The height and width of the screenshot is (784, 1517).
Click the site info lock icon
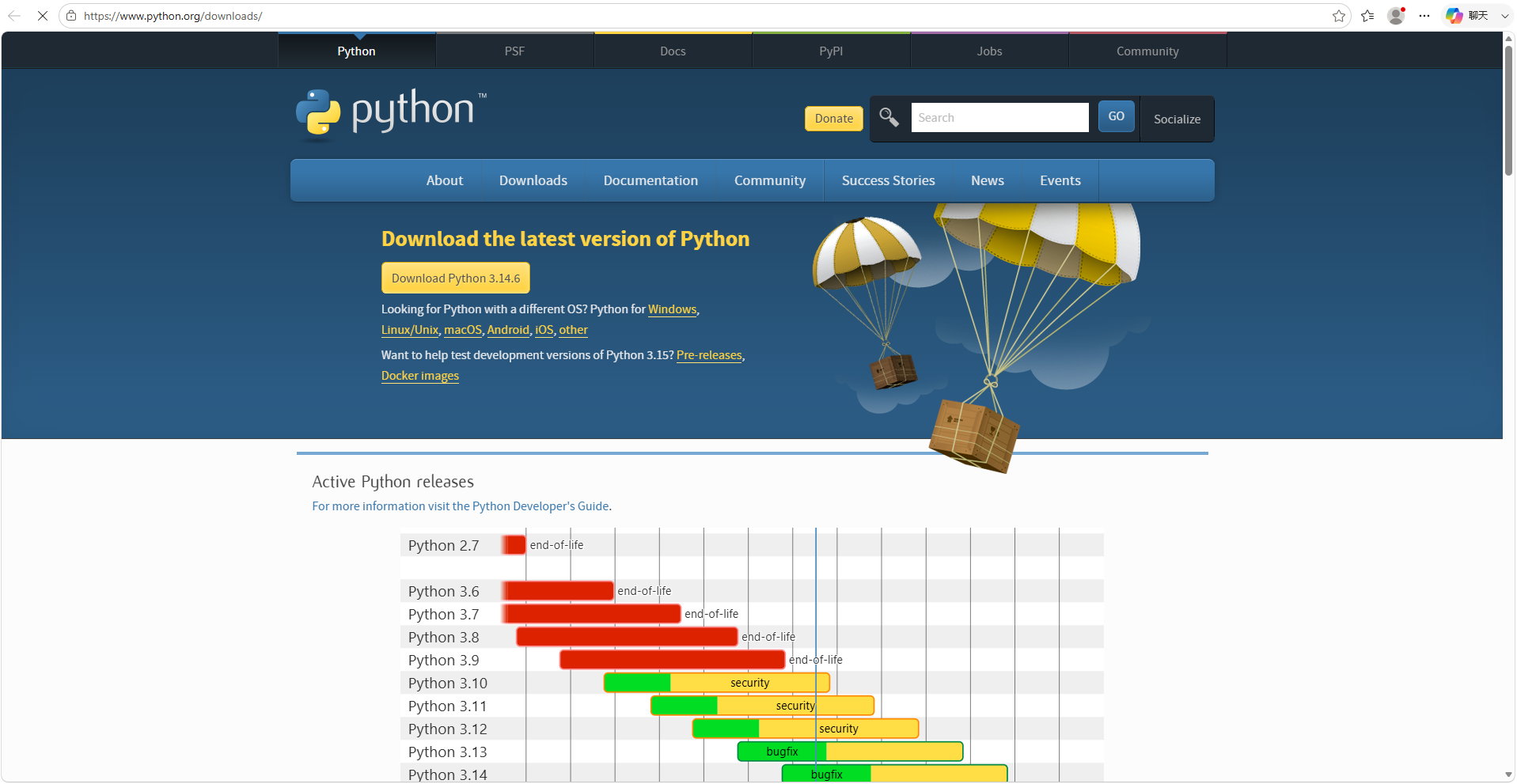coord(71,16)
